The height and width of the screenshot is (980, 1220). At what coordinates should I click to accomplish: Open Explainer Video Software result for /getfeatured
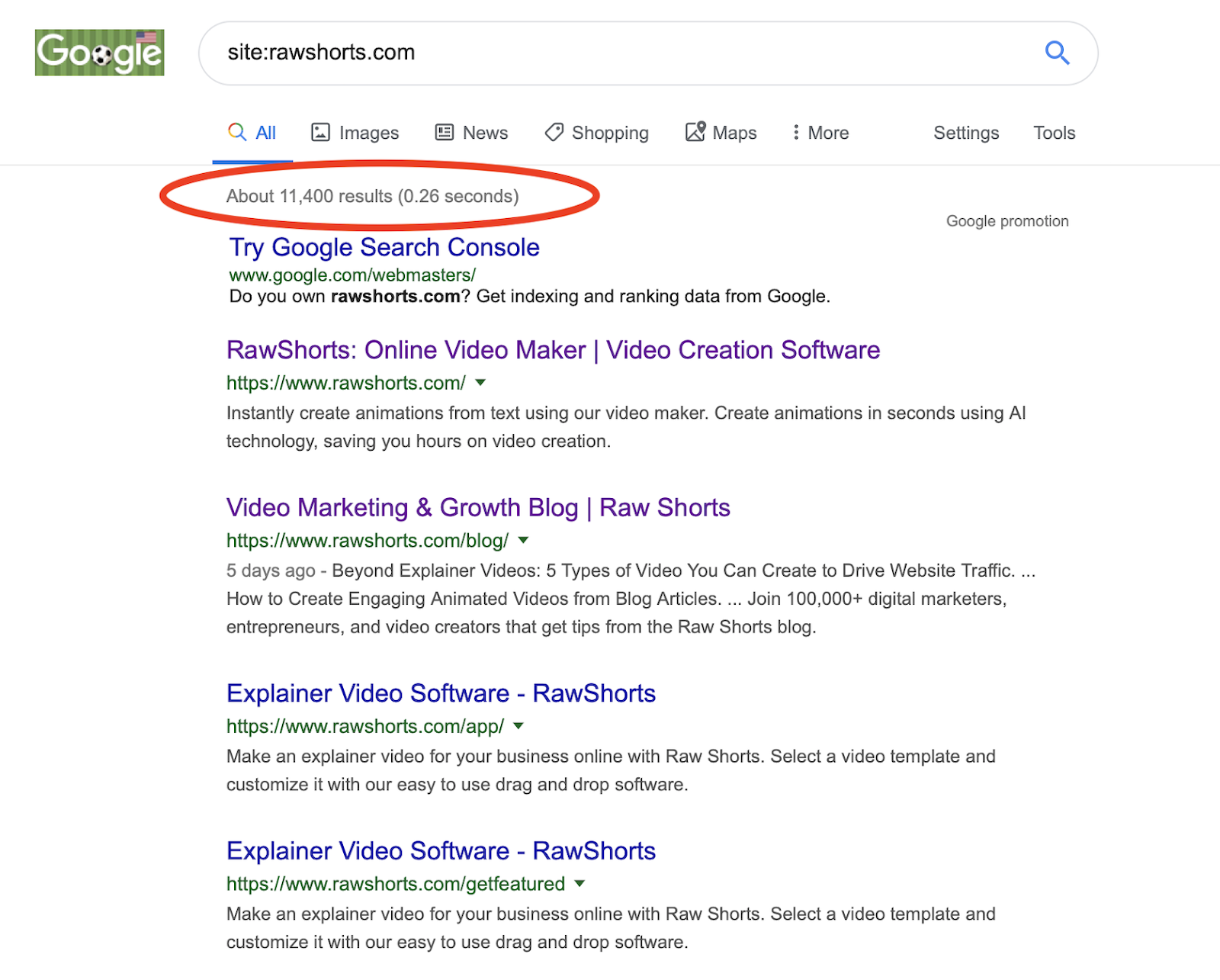pyautogui.click(x=441, y=851)
